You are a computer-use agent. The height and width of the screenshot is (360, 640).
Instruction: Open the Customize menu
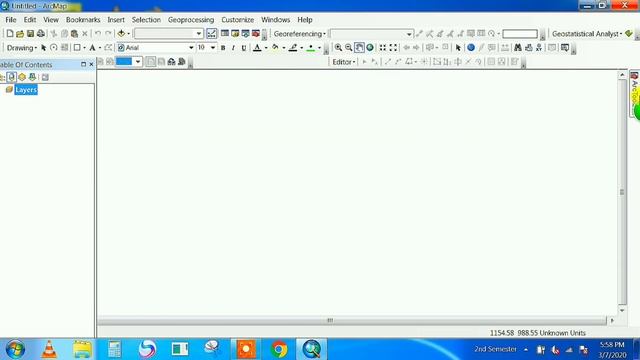point(238,20)
